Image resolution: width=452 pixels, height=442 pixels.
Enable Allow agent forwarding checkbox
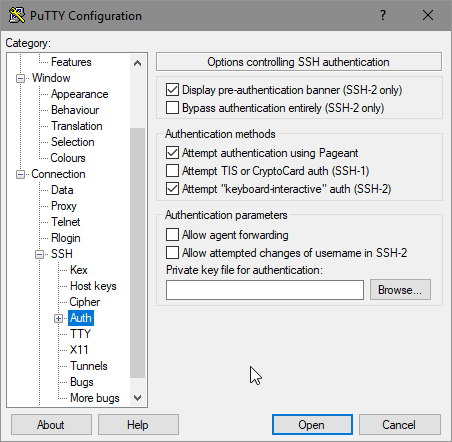pos(172,235)
